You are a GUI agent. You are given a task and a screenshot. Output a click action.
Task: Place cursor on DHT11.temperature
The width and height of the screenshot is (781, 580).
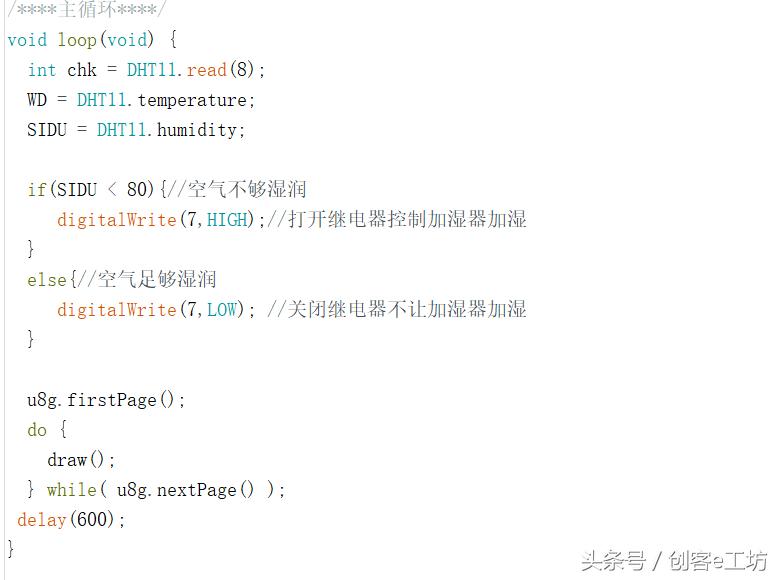click(166, 100)
